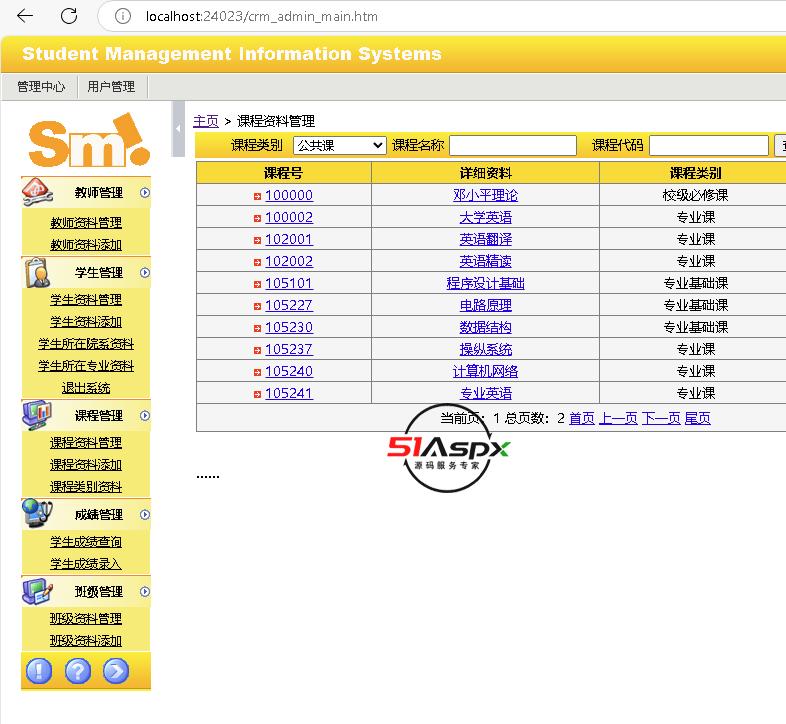The width and height of the screenshot is (786, 724).
Task: Collapse the sidebar with the splitter arrow
Action: (178, 129)
